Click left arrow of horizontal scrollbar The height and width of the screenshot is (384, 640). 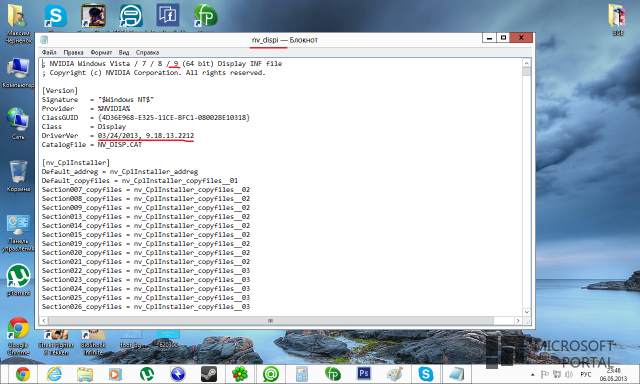point(44,321)
